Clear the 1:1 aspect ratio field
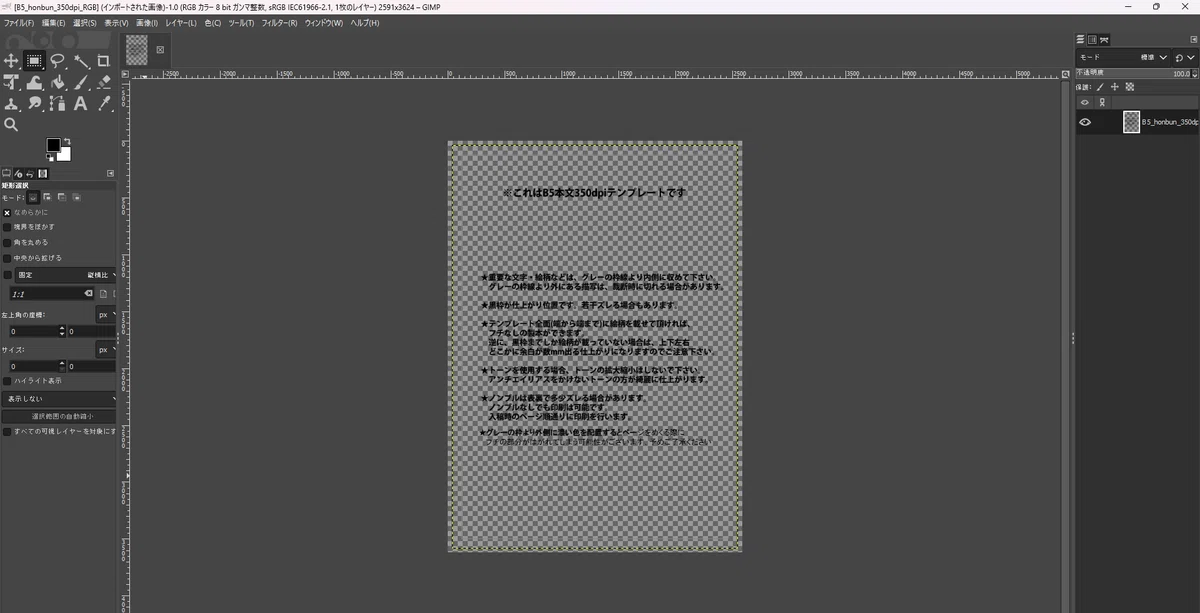 (88, 294)
